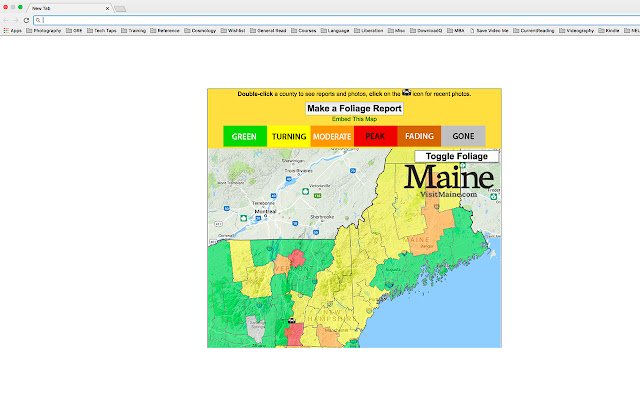This screenshot has width=640, height=400.
Task: Open the General Read bookmark folder
Action: 268,31
